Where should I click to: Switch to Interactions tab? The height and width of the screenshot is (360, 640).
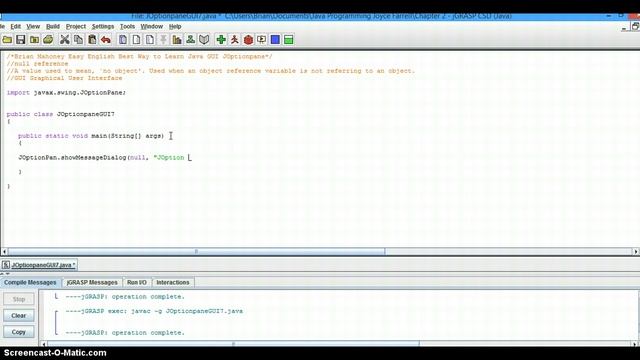[x=173, y=282]
